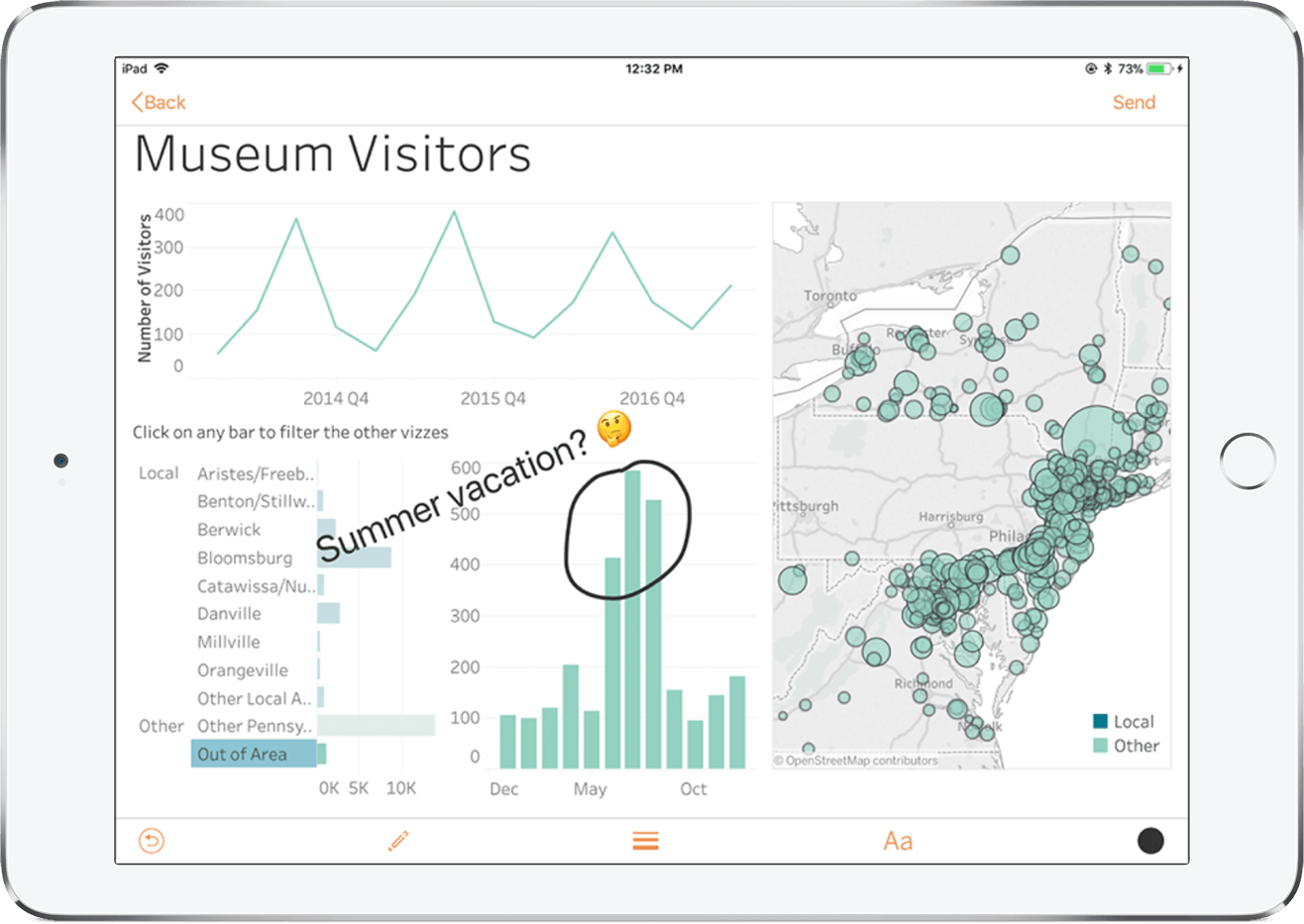Click the Other legend color swatch

[x=1100, y=745]
